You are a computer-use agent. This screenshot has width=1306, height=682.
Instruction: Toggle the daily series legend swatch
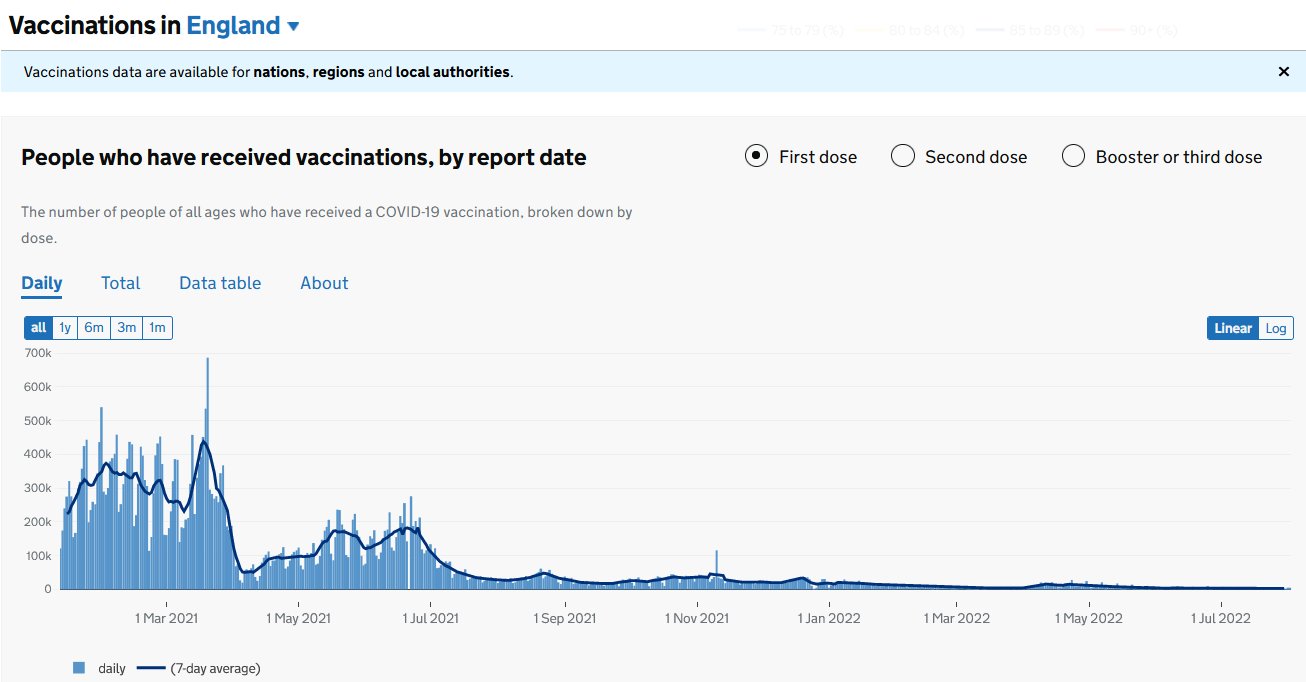79,668
